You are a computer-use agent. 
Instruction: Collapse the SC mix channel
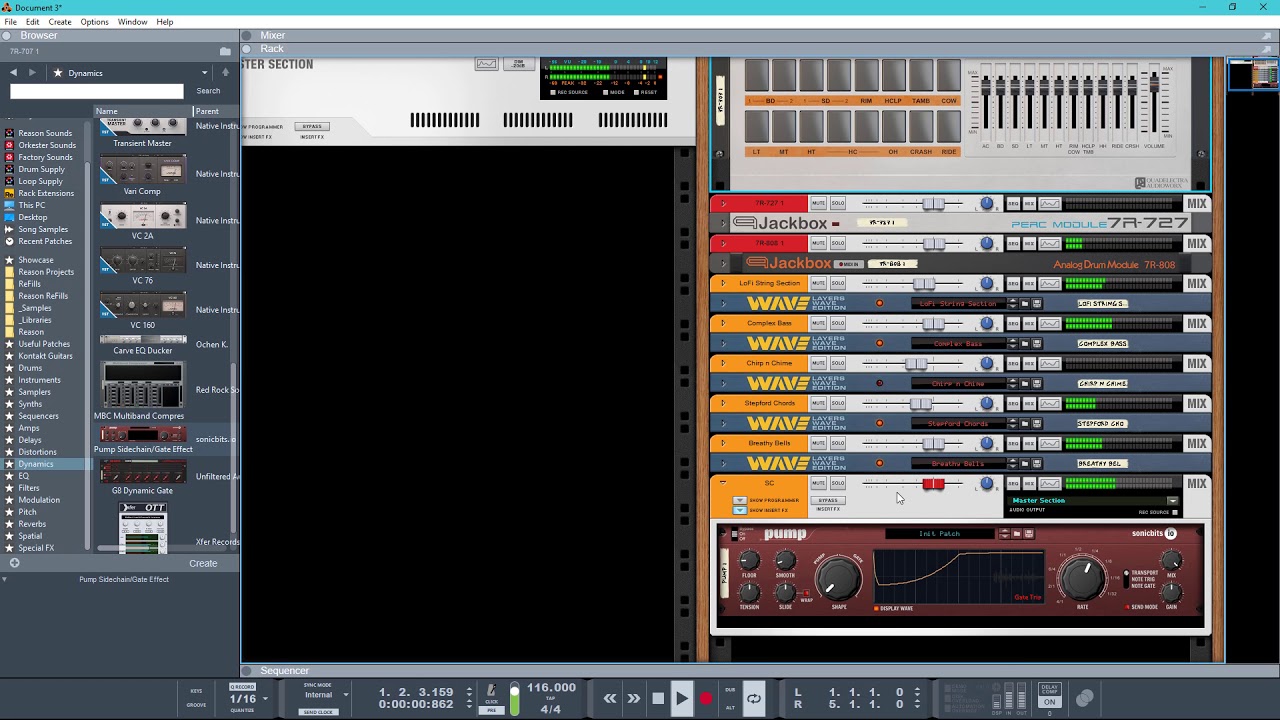coord(723,483)
